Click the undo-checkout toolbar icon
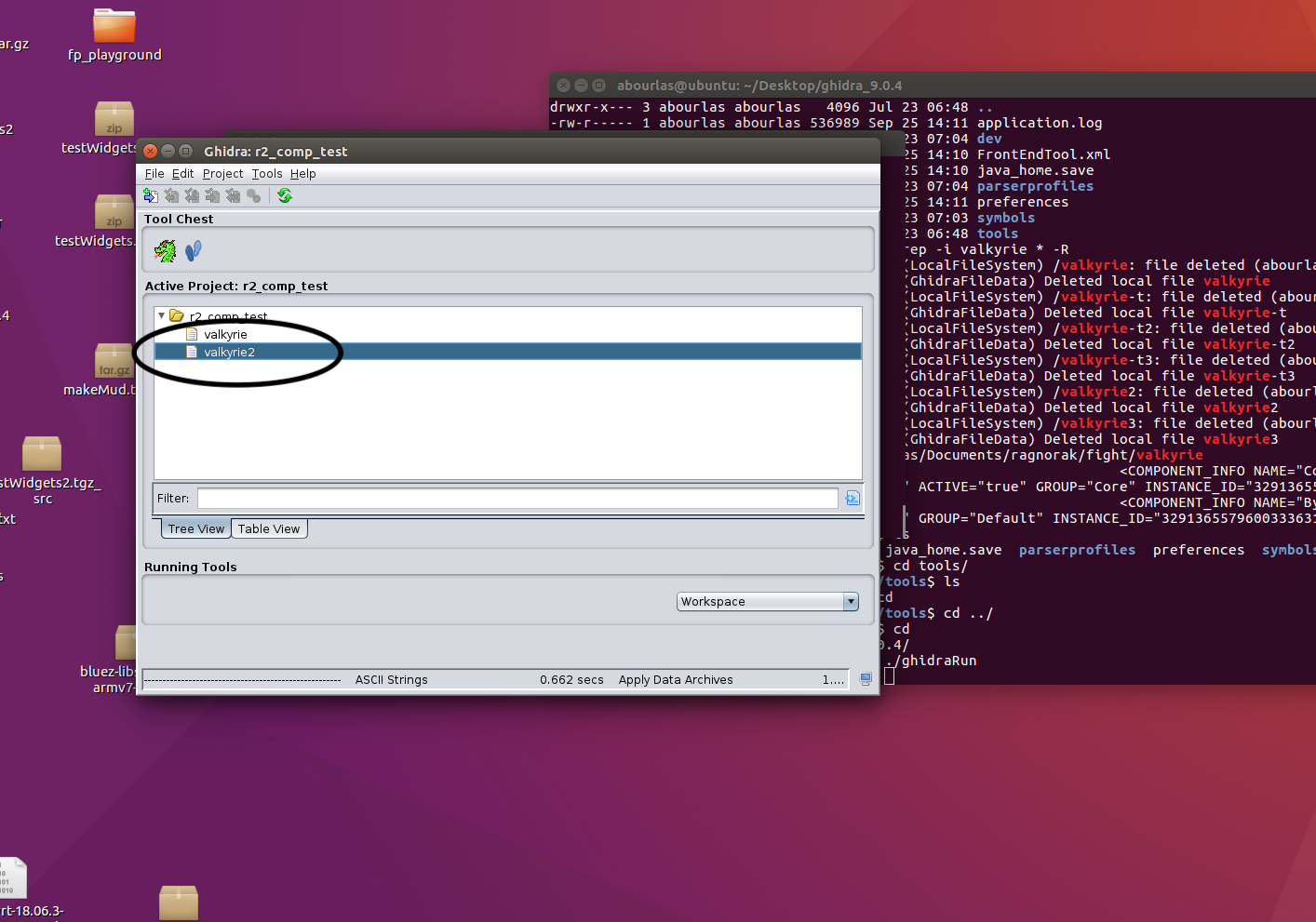 (x=233, y=195)
